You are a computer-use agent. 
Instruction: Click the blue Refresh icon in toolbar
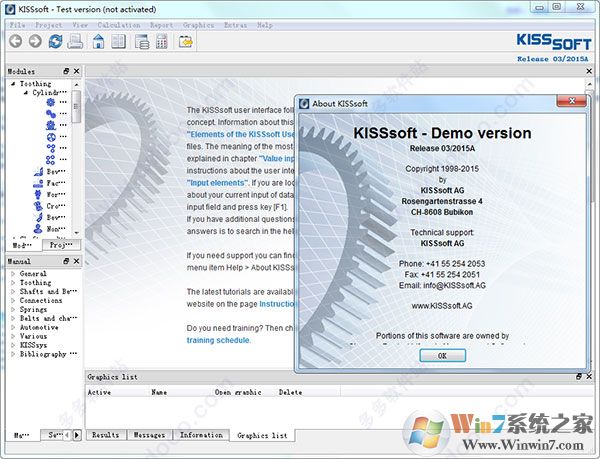coord(55,41)
